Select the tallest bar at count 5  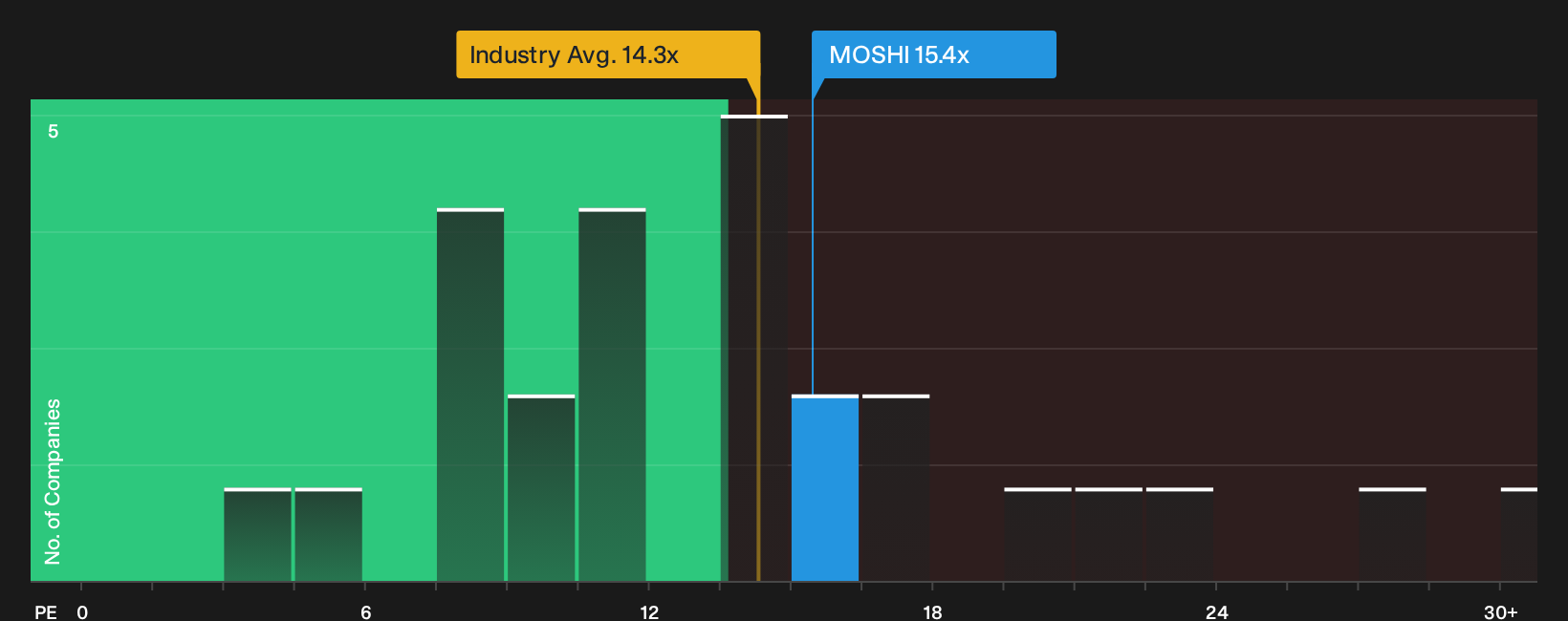coord(754,349)
